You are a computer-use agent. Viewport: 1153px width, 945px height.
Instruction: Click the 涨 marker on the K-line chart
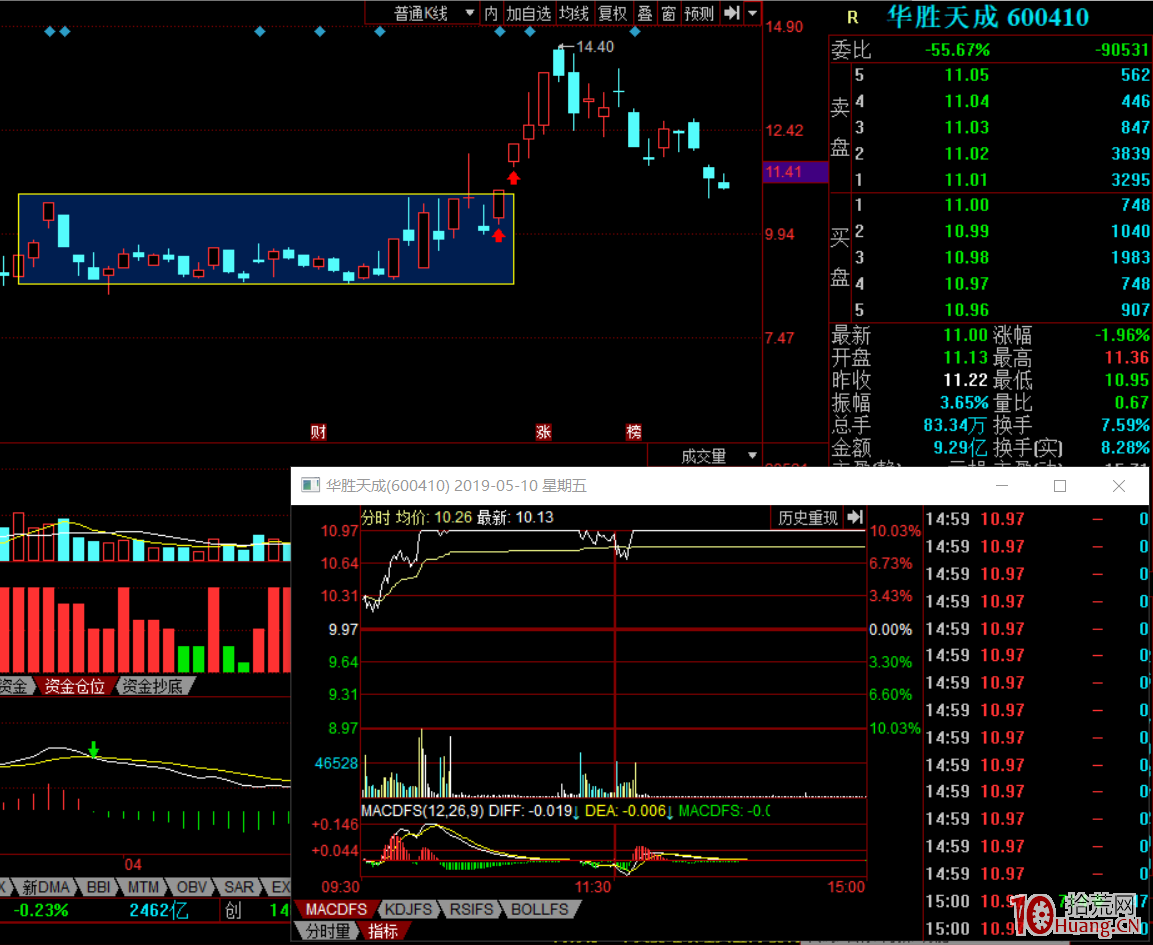click(x=543, y=432)
